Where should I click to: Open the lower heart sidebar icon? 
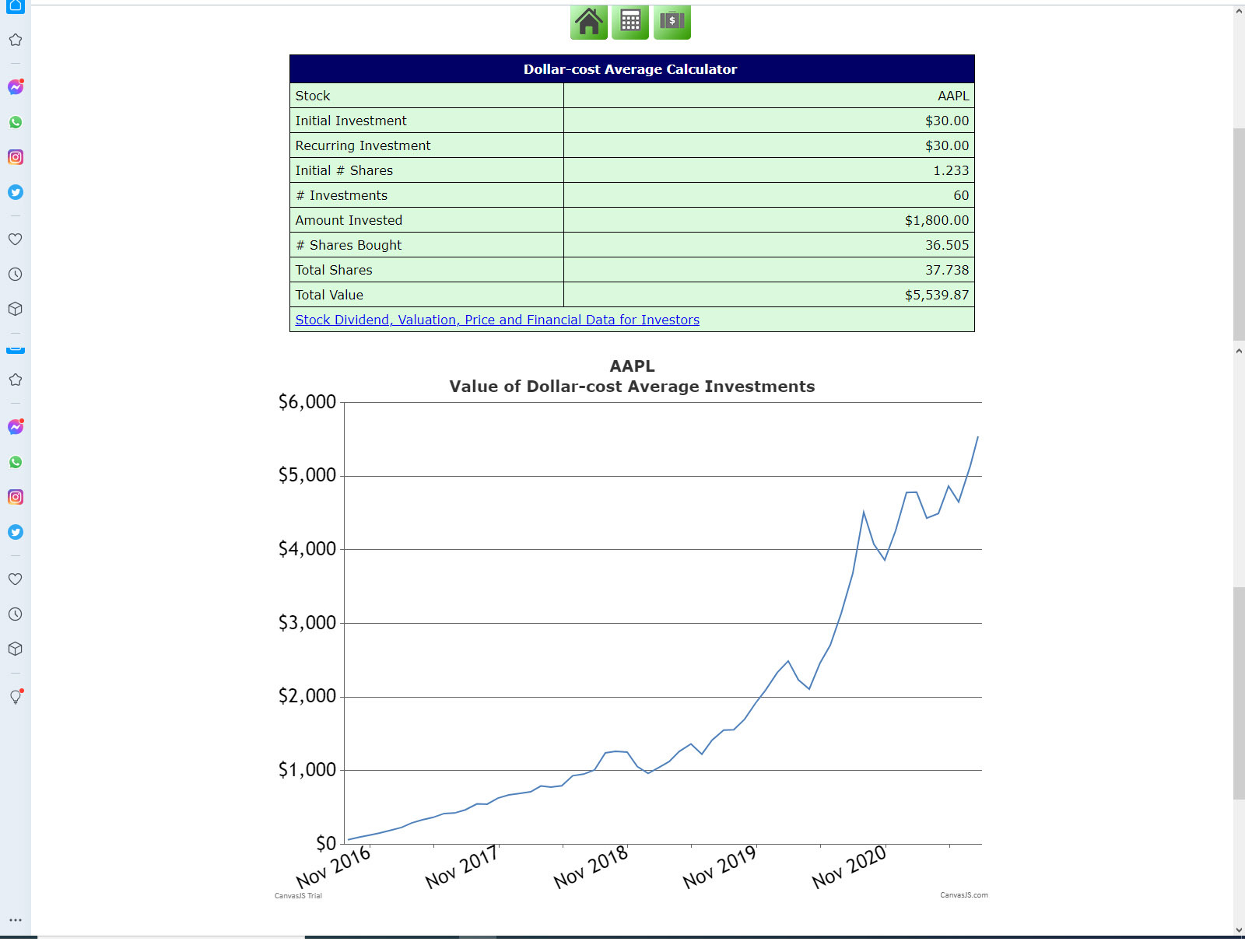pos(16,579)
